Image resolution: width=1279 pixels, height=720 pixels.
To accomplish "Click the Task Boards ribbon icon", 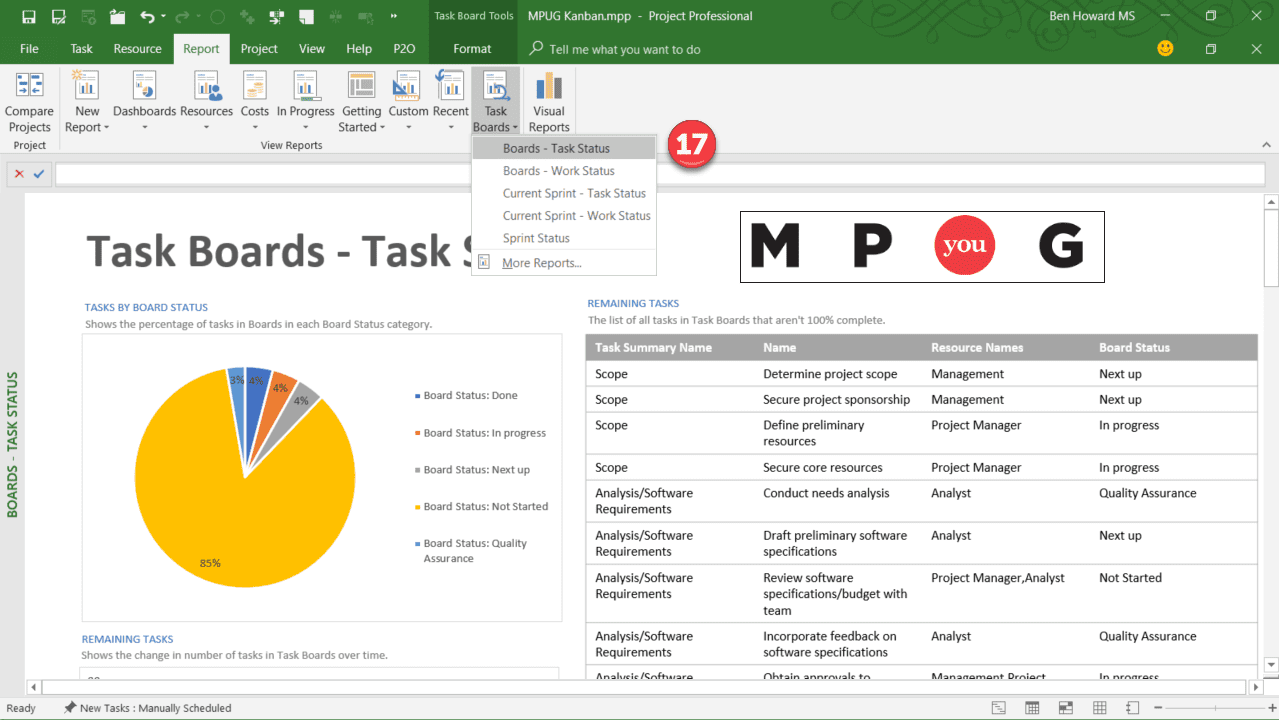I will [x=495, y=88].
